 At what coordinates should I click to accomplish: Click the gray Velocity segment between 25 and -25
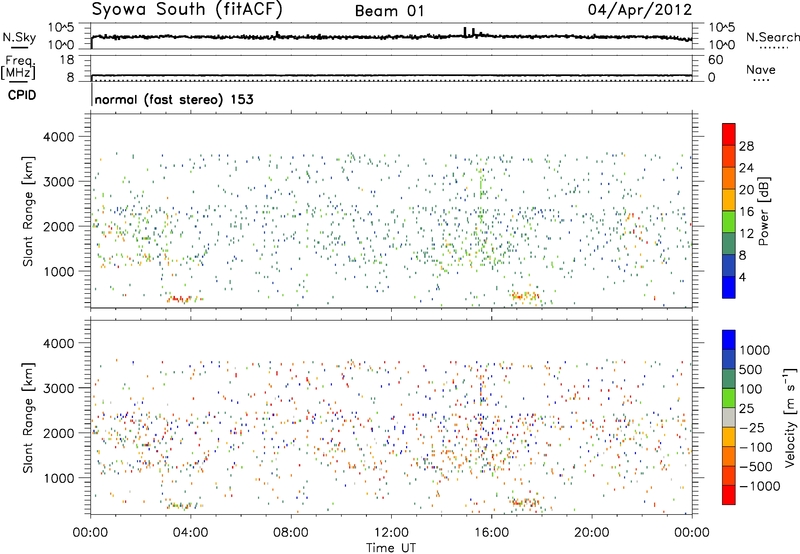click(x=729, y=417)
